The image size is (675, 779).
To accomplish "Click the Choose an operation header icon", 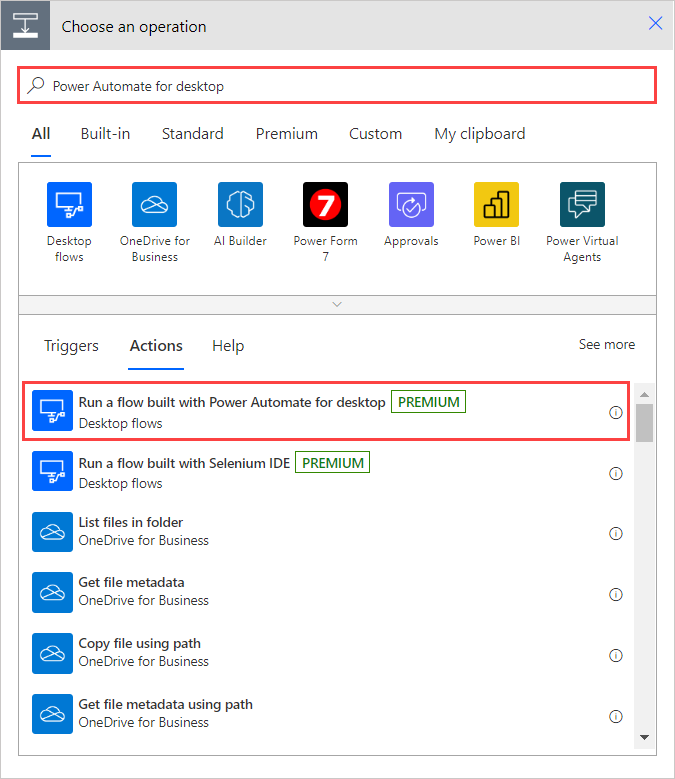I will [25, 25].
